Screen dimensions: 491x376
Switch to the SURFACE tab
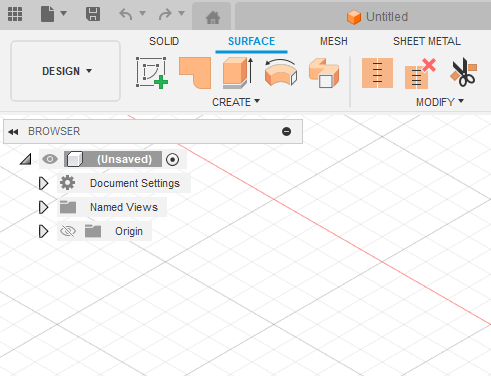point(251,41)
